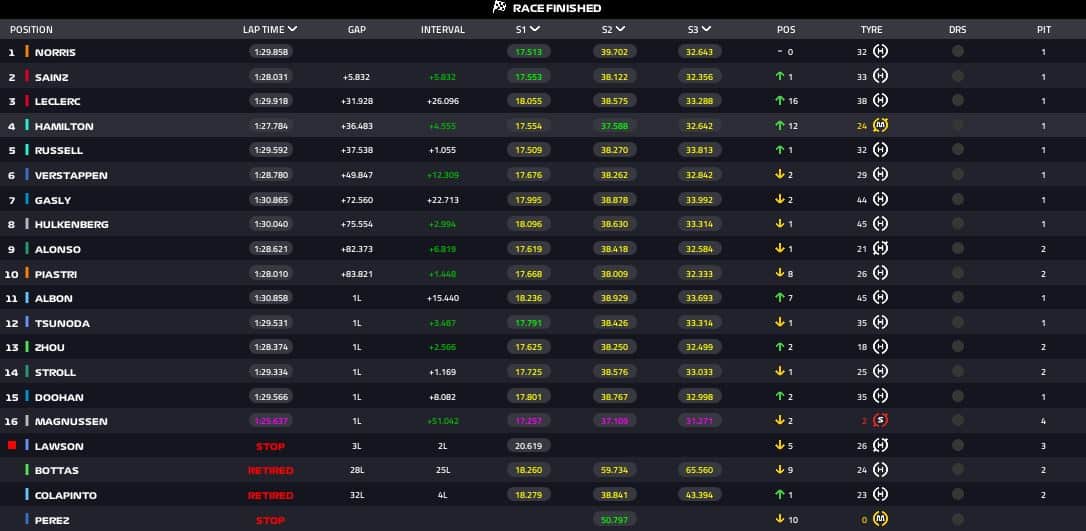Viewport: 1086px width, 531px height.
Task: Click the red team color bar beside Leclerc
Action: tap(27, 100)
